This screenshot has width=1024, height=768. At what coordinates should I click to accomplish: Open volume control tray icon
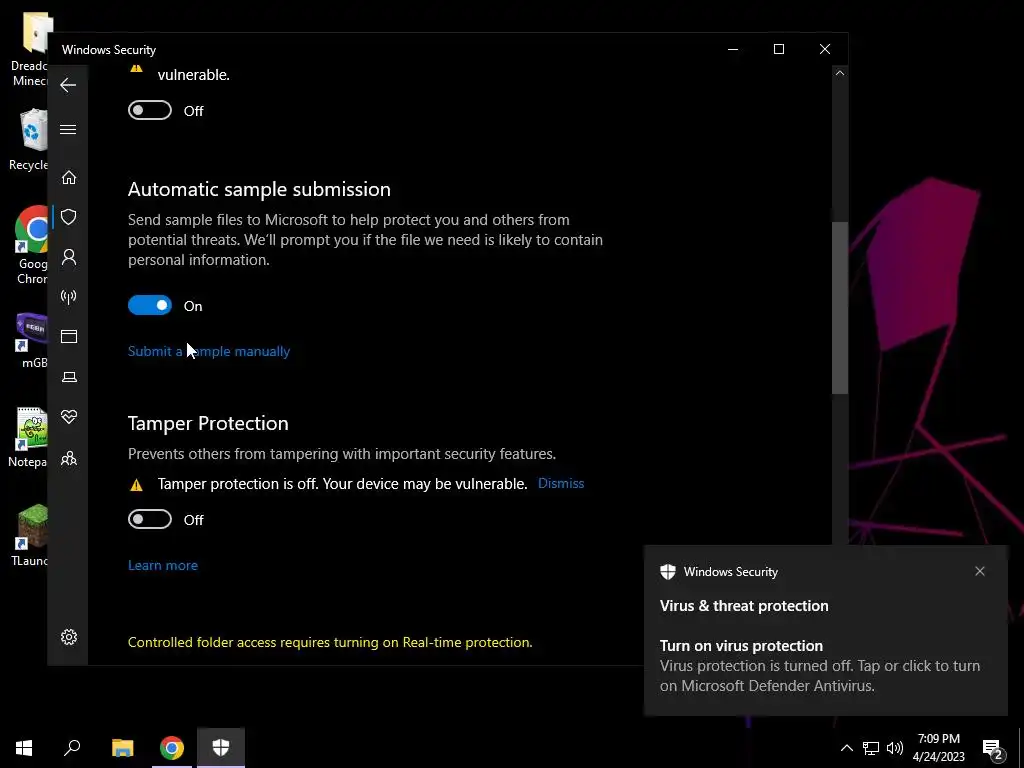895,748
